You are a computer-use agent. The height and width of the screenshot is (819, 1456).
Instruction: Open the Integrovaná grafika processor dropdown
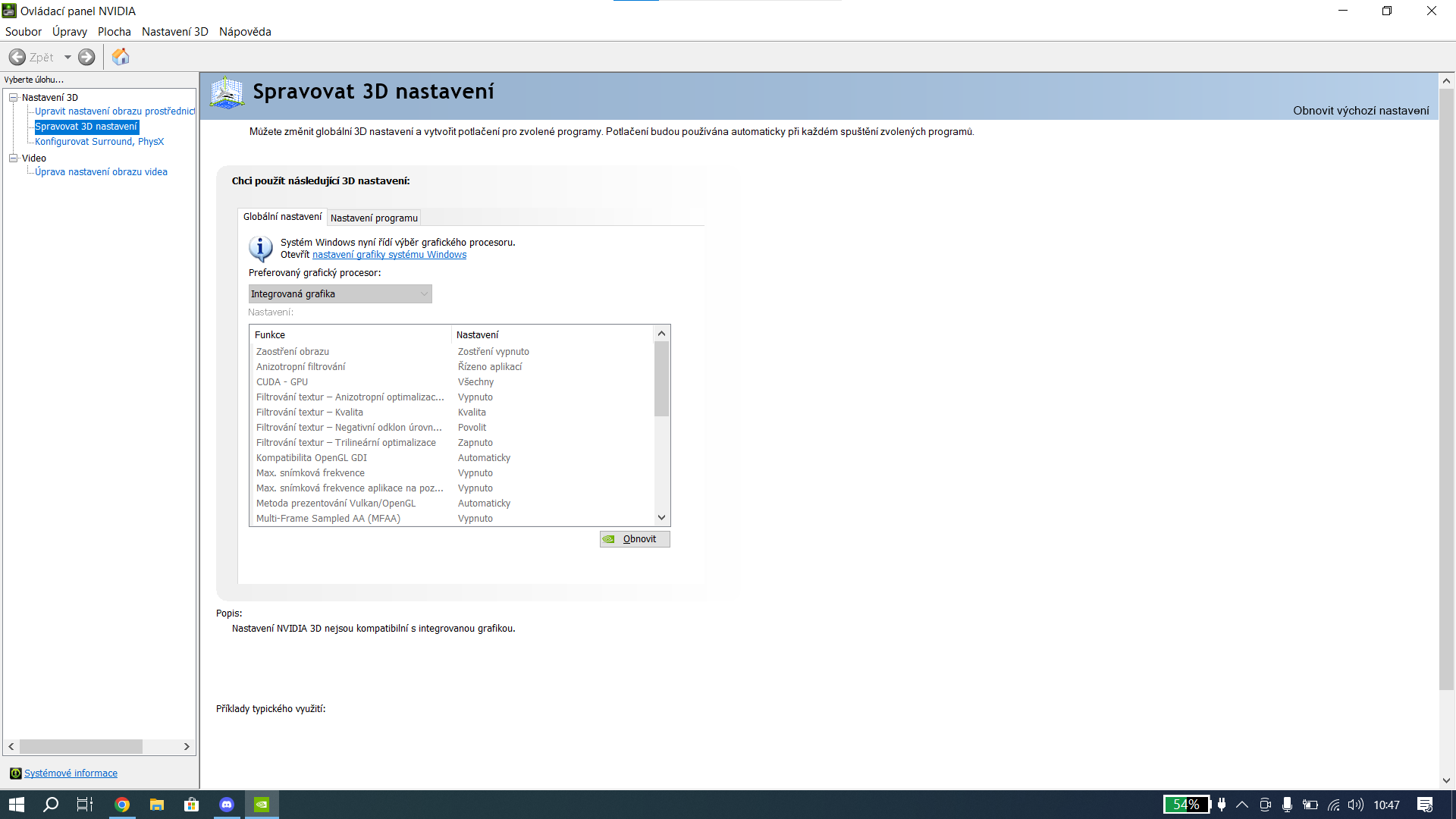click(340, 294)
